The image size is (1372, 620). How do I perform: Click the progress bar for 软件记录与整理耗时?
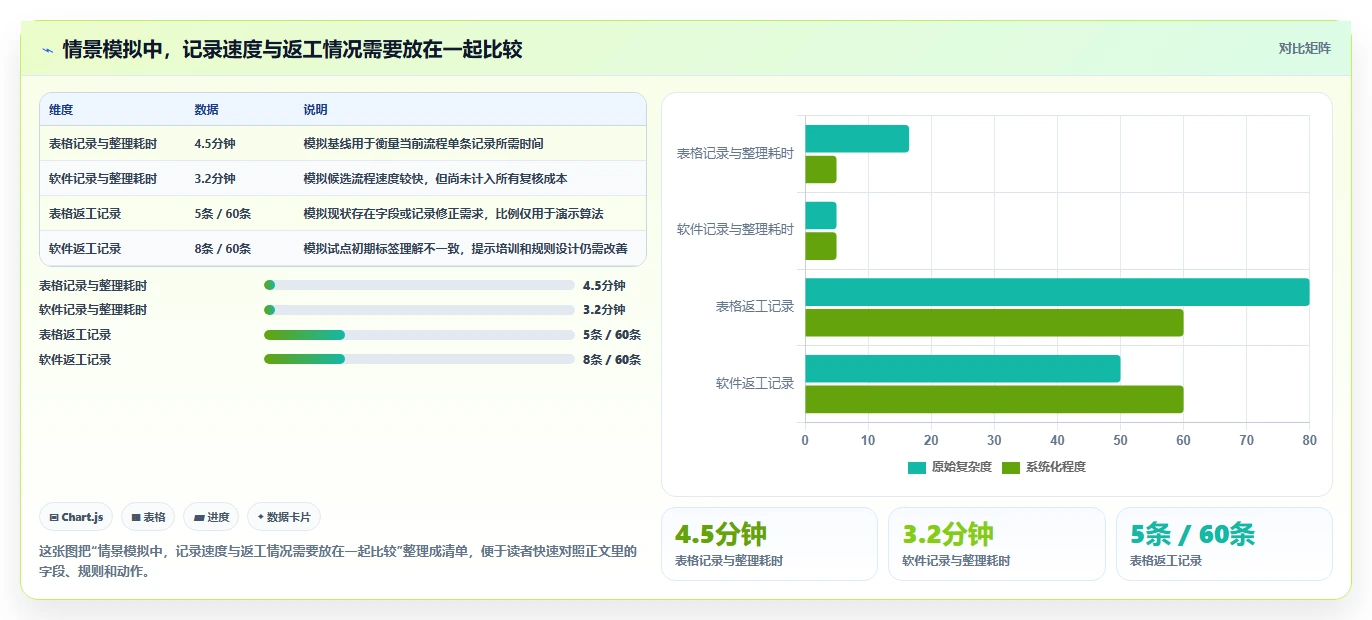tap(419, 310)
